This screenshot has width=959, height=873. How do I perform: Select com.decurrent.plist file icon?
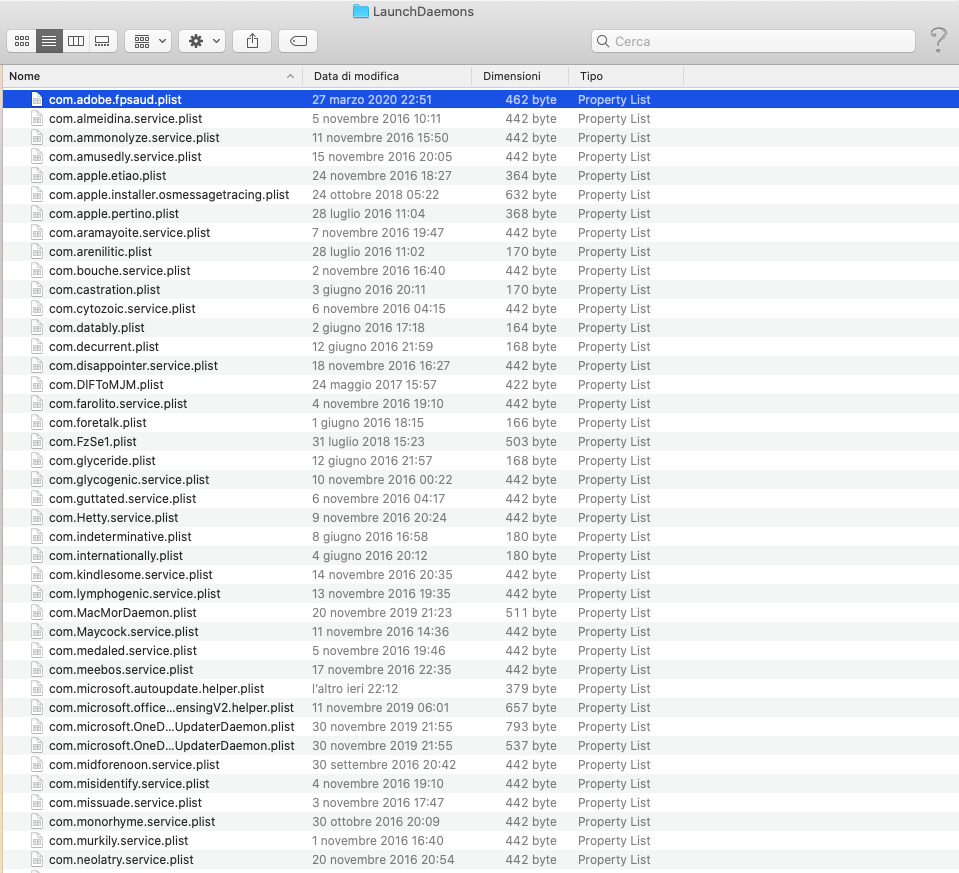click(x=37, y=346)
